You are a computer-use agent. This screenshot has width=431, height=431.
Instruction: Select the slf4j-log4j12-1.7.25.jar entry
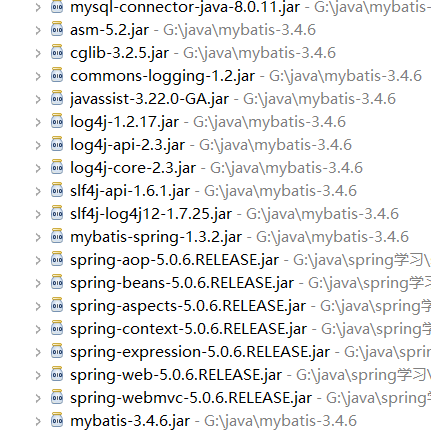[151, 214]
